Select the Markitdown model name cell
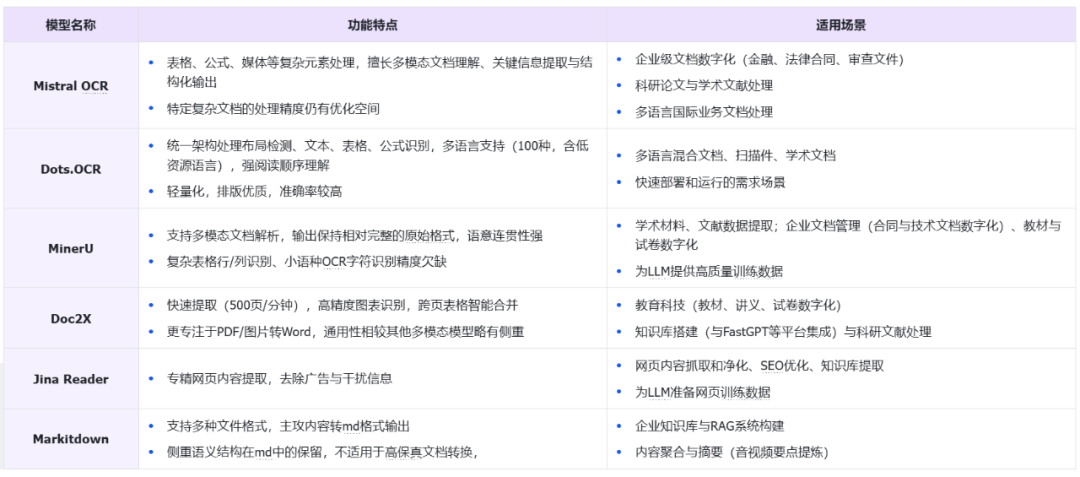 70,439
